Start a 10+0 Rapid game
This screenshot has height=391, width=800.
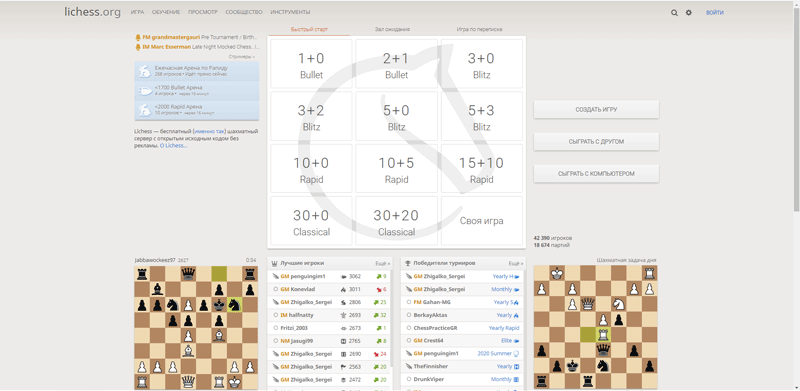click(311, 168)
